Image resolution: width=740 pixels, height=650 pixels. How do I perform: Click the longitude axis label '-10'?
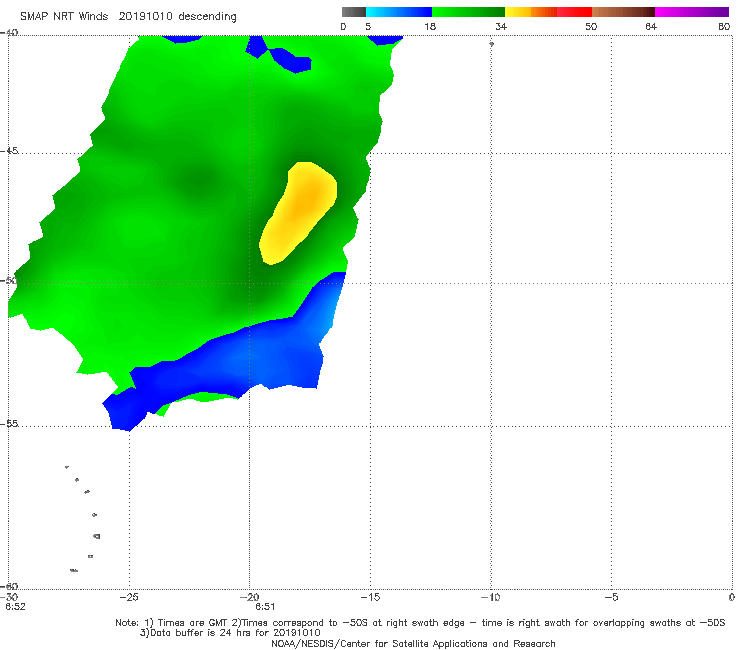tap(490, 597)
